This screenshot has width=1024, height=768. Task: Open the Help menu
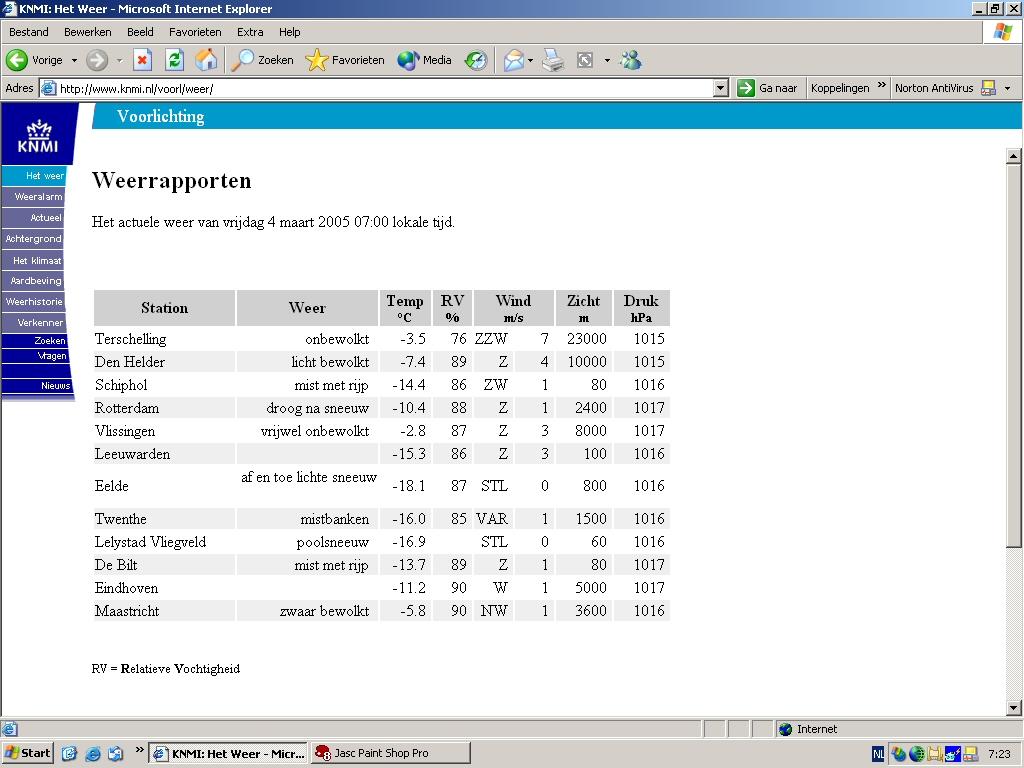tap(289, 32)
